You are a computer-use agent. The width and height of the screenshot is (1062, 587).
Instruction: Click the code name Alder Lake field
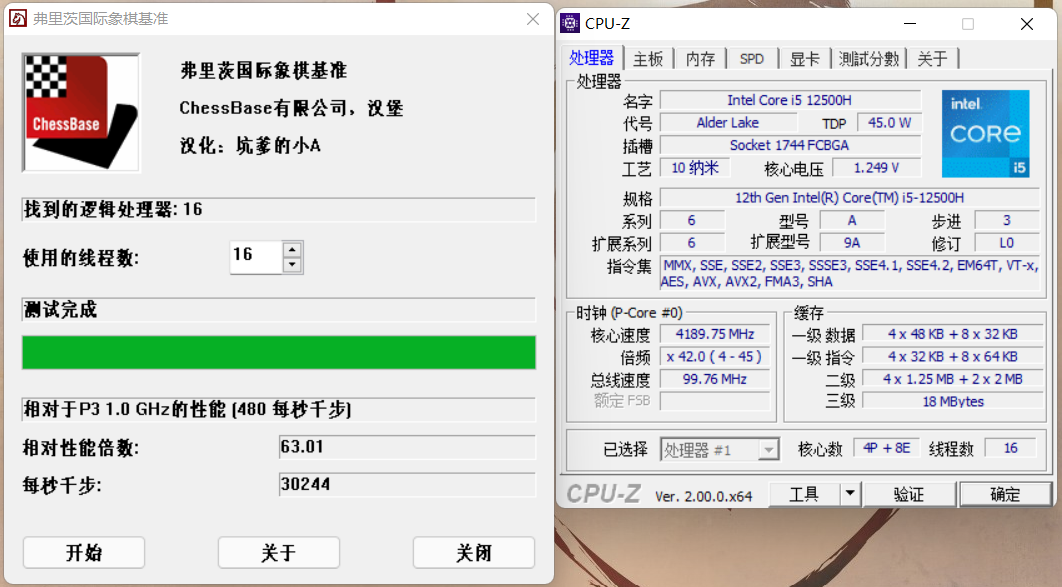point(727,123)
